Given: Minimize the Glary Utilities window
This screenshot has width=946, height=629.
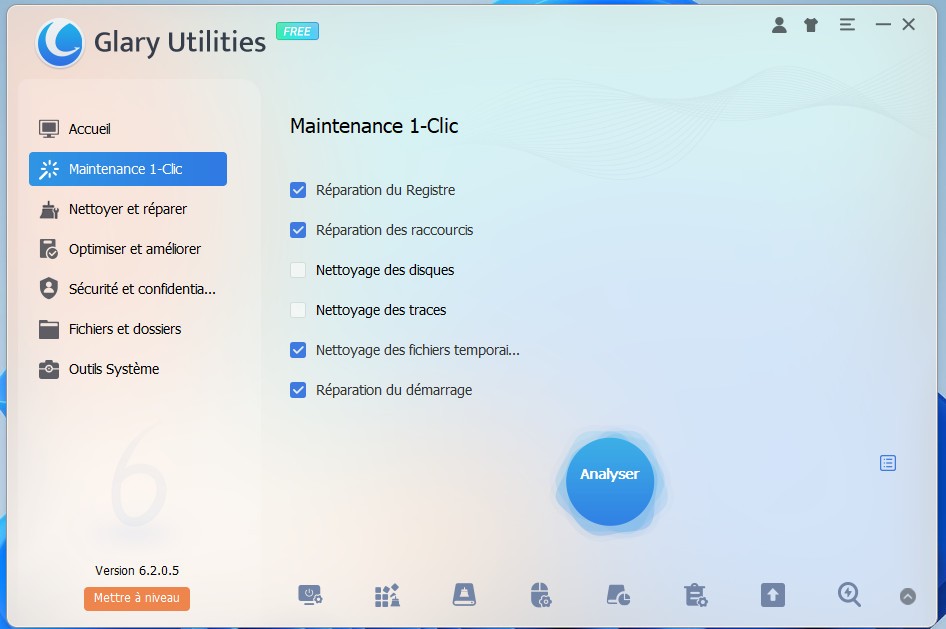Looking at the screenshot, I should 883,25.
